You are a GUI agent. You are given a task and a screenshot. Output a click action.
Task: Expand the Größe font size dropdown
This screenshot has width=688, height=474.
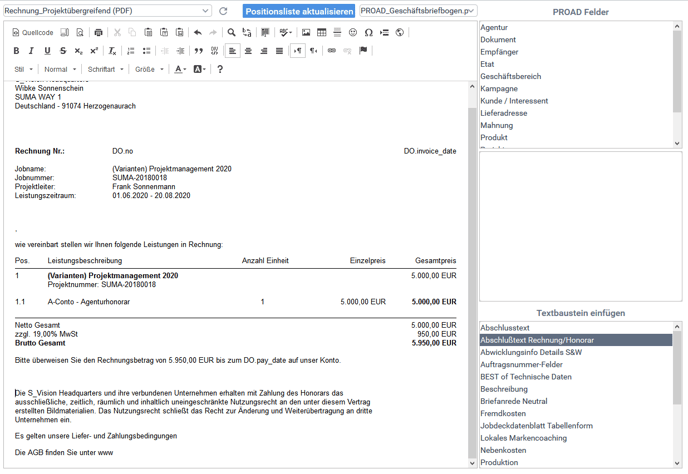149,70
